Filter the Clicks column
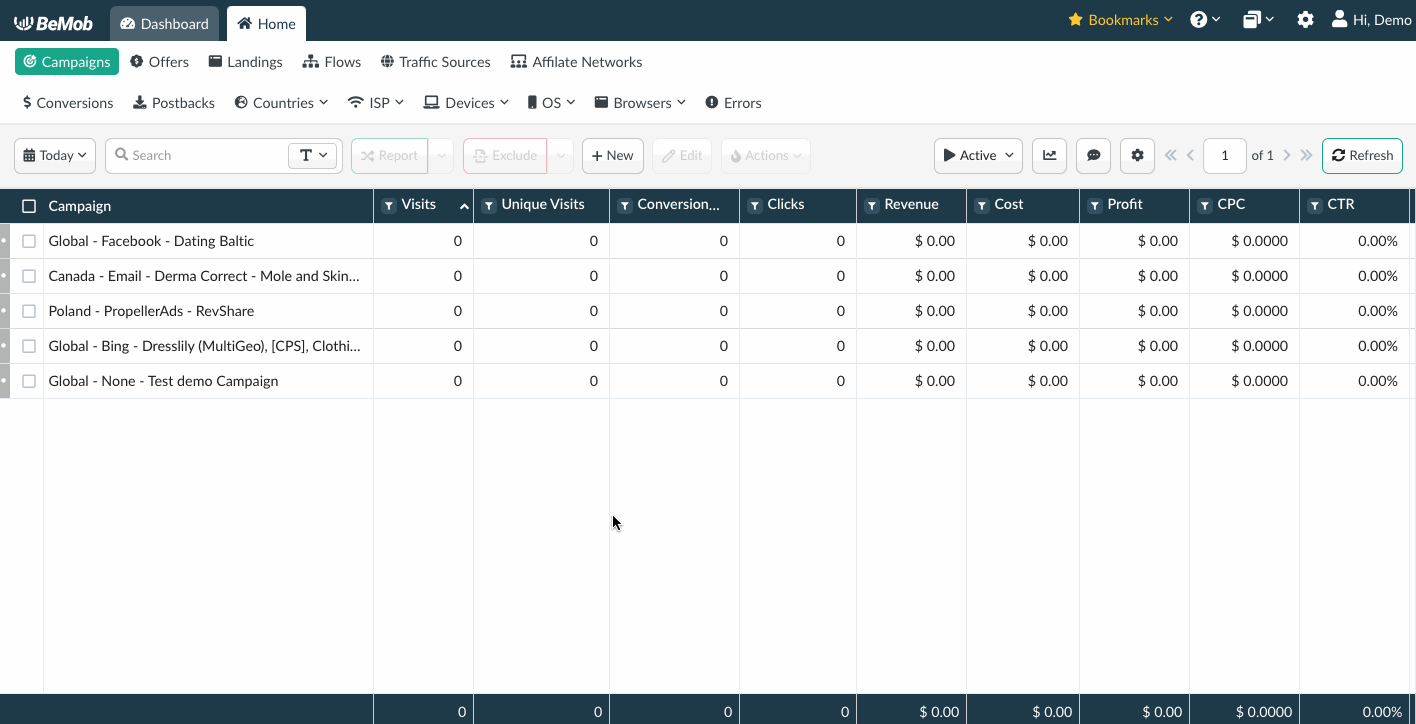The width and height of the screenshot is (1416, 724). point(755,205)
